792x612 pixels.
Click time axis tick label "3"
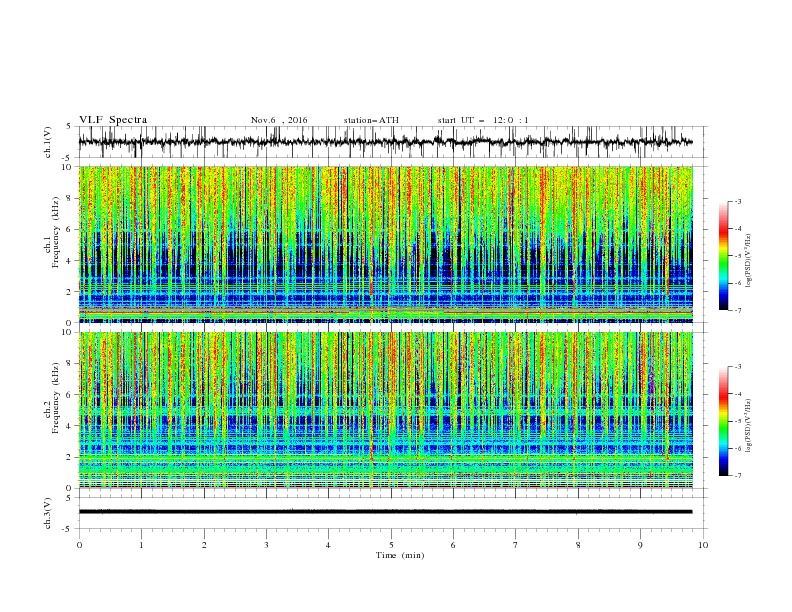266,545
